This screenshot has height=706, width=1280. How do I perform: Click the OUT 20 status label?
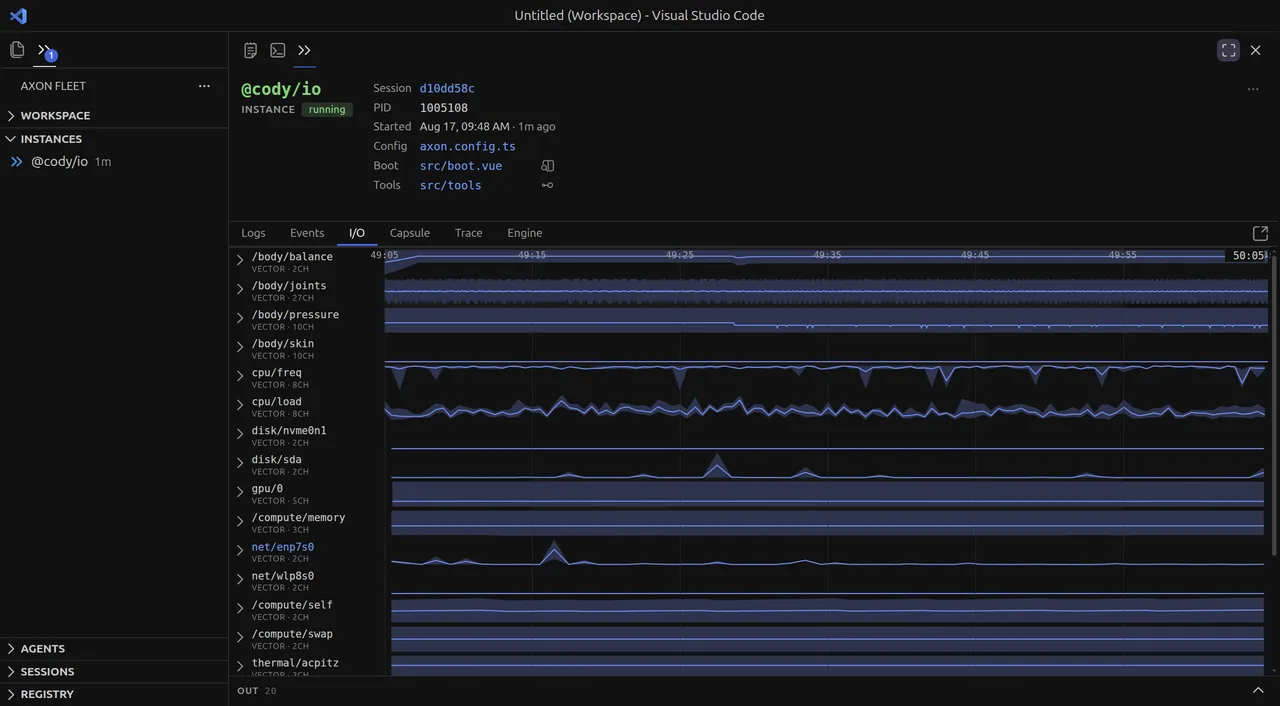(257, 691)
